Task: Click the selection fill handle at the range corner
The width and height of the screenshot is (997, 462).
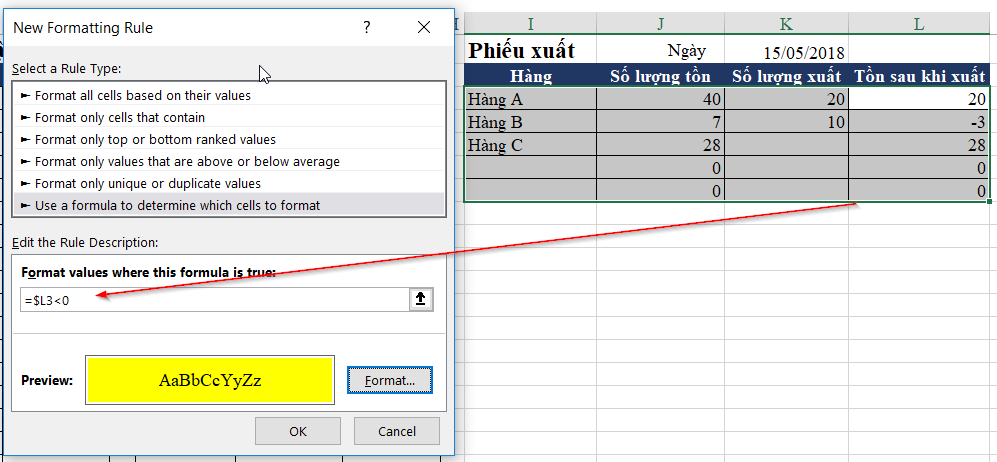Action: [x=990, y=202]
